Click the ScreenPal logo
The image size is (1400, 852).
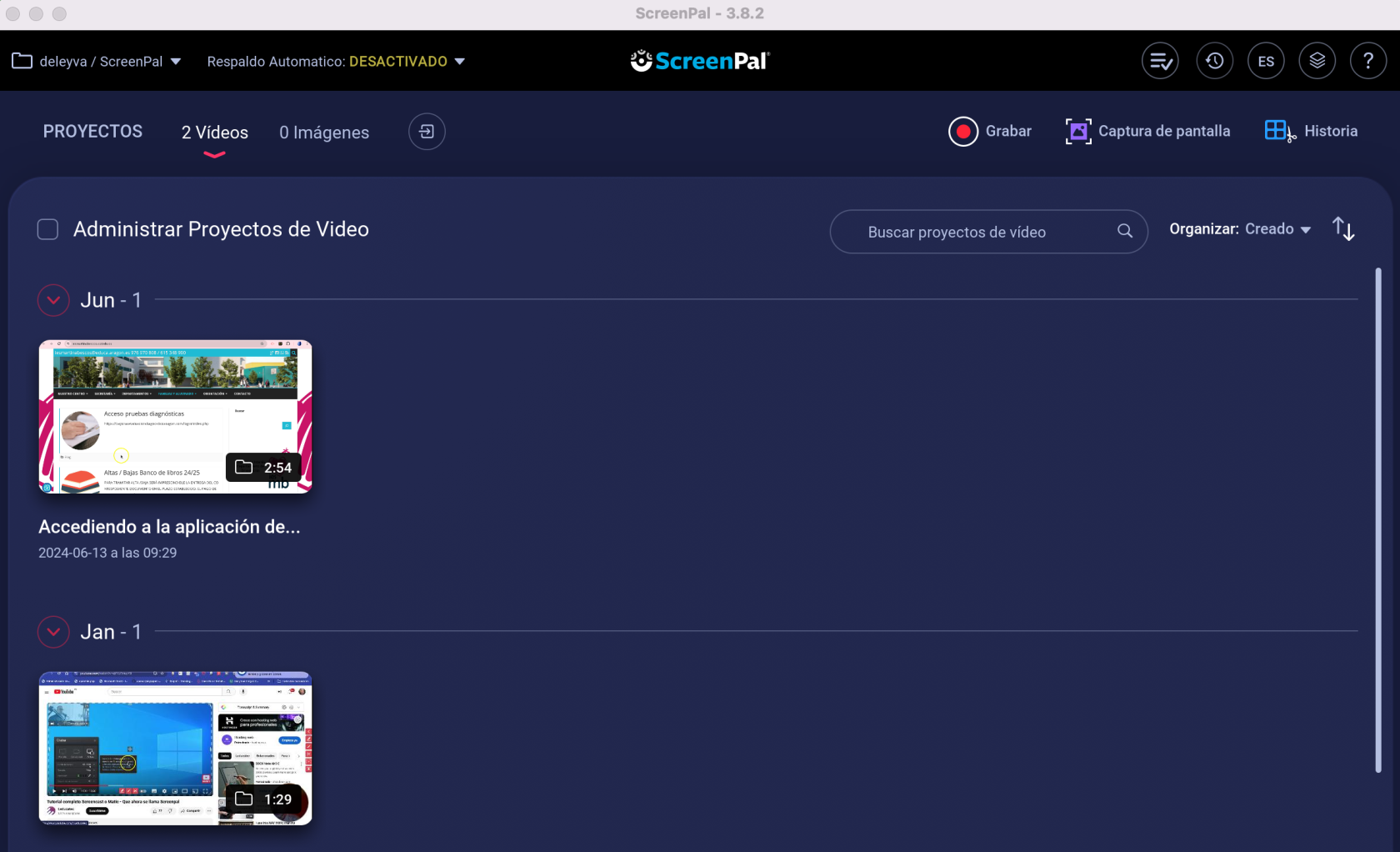point(700,61)
